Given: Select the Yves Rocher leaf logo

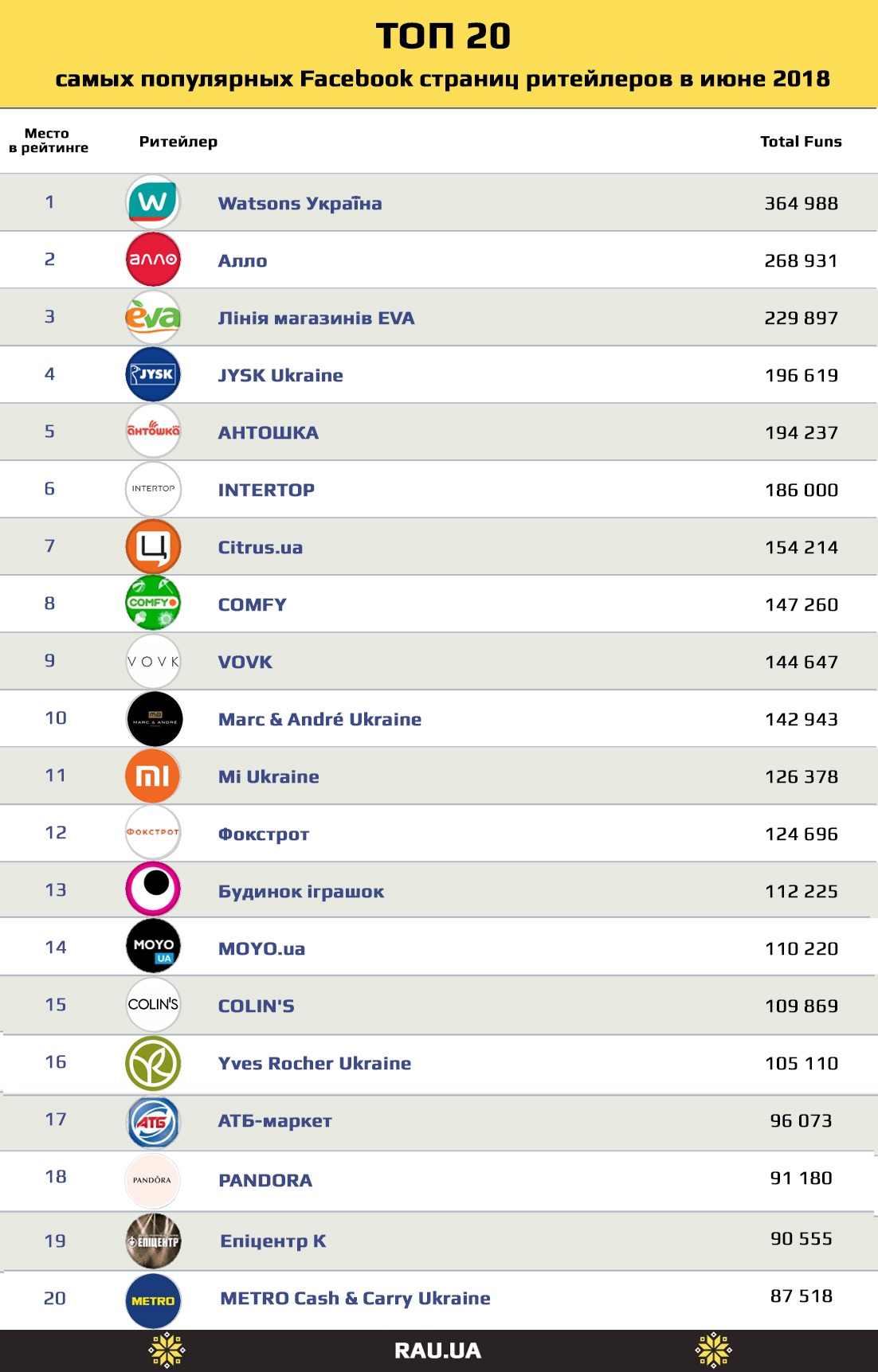Looking at the screenshot, I should point(153,1063).
